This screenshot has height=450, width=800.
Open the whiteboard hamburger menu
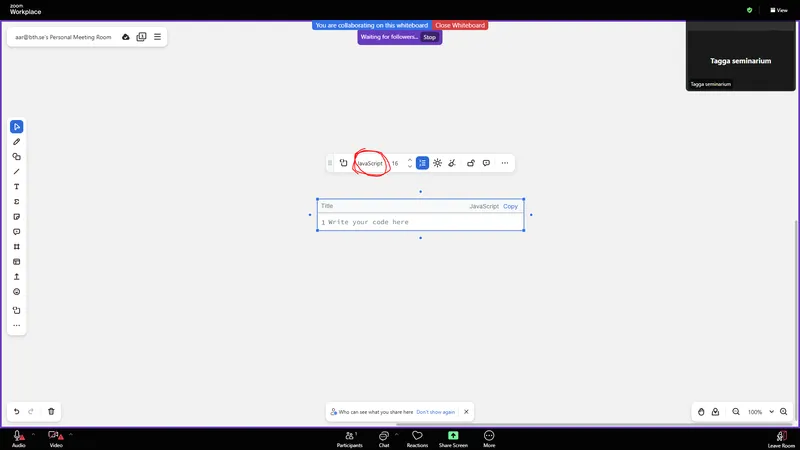click(x=157, y=37)
